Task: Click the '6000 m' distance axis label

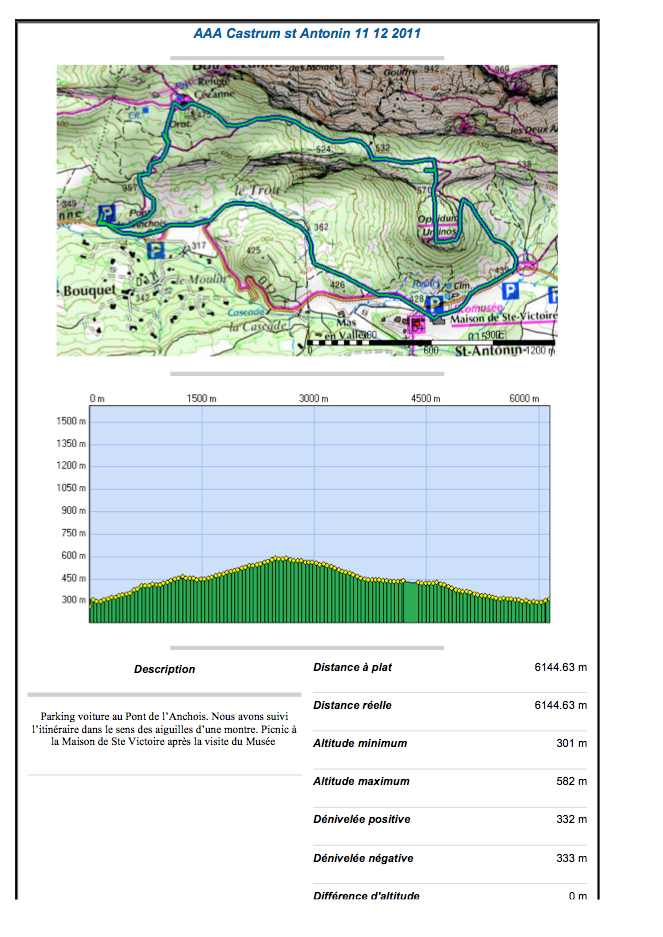Action: point(524,399)
